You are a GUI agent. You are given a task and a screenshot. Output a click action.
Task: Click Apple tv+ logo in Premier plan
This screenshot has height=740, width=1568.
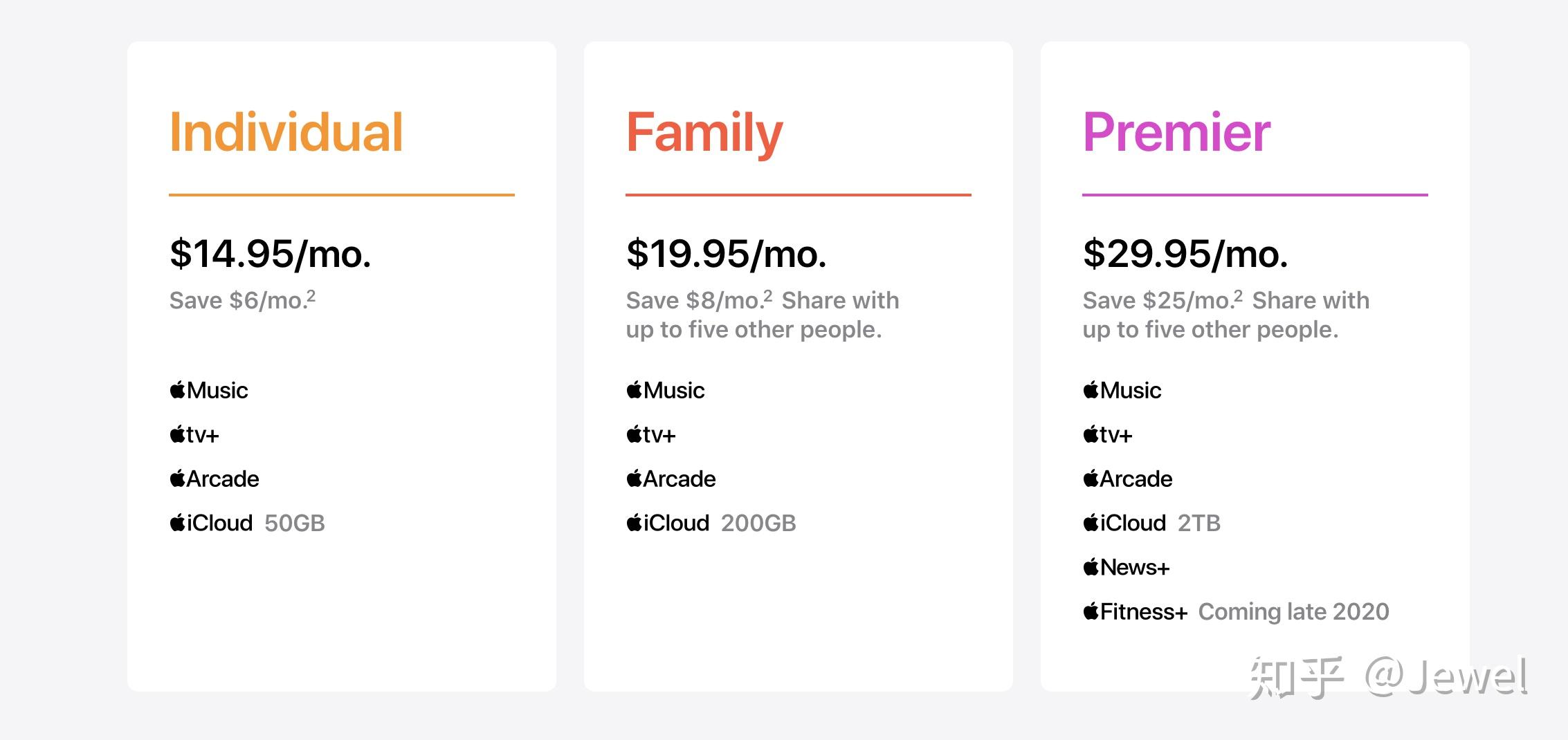coord(1108,435)
